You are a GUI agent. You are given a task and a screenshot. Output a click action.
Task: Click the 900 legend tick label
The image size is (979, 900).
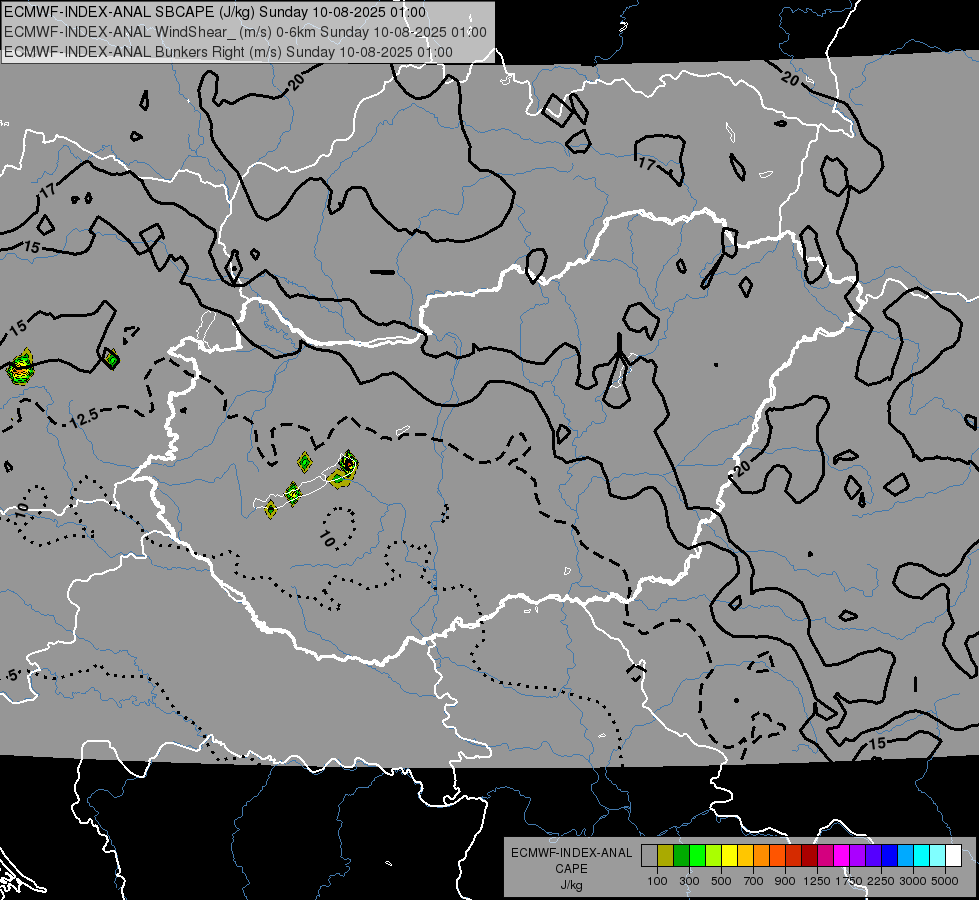tap(785, 881)
